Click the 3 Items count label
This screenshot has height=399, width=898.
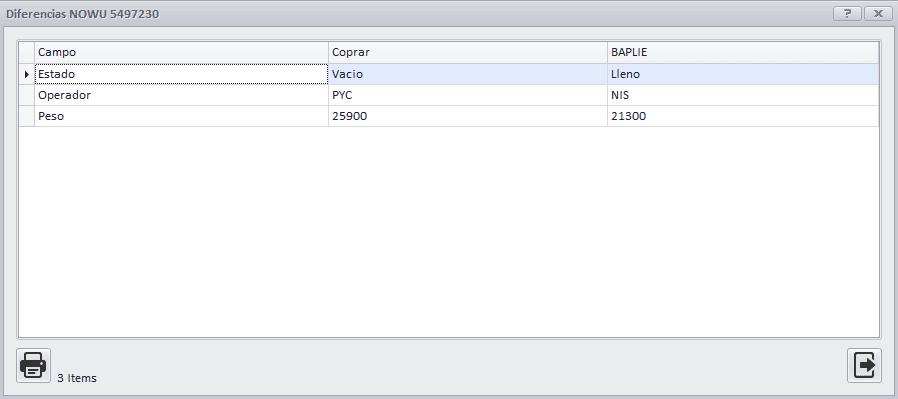point(77,378)
